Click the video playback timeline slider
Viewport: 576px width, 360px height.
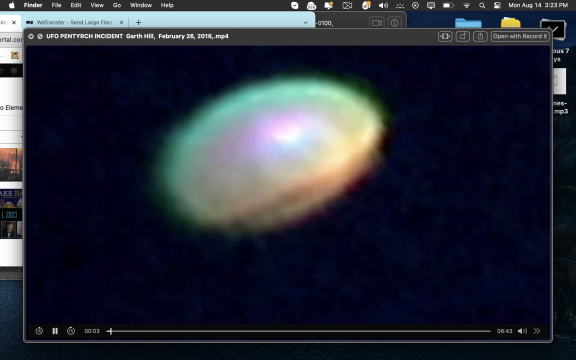tap(300, 331)
